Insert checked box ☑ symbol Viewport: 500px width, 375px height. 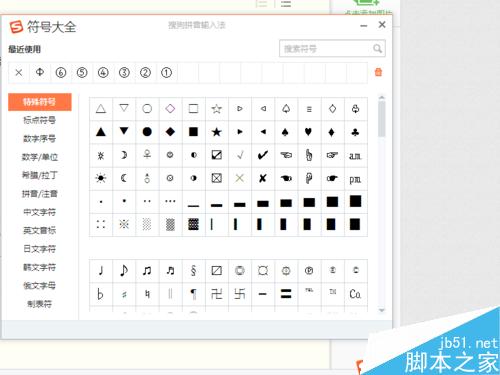coord(217,155)
